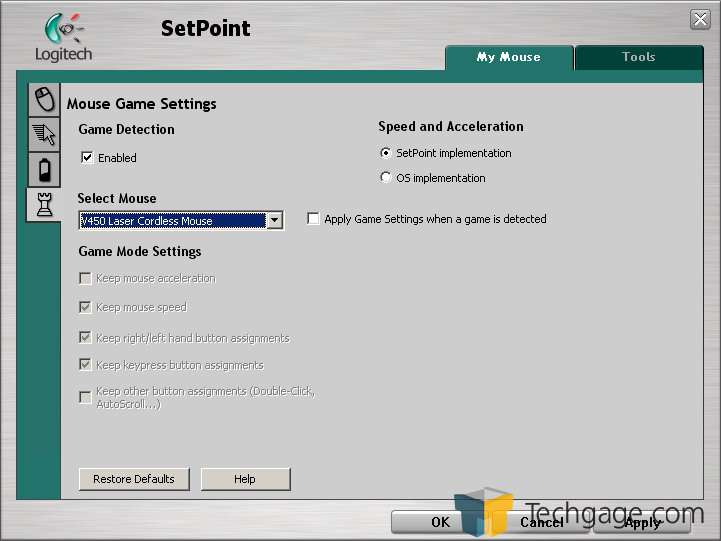Click the Select Mouse label
721x541 pixels.
pos(117,199)
